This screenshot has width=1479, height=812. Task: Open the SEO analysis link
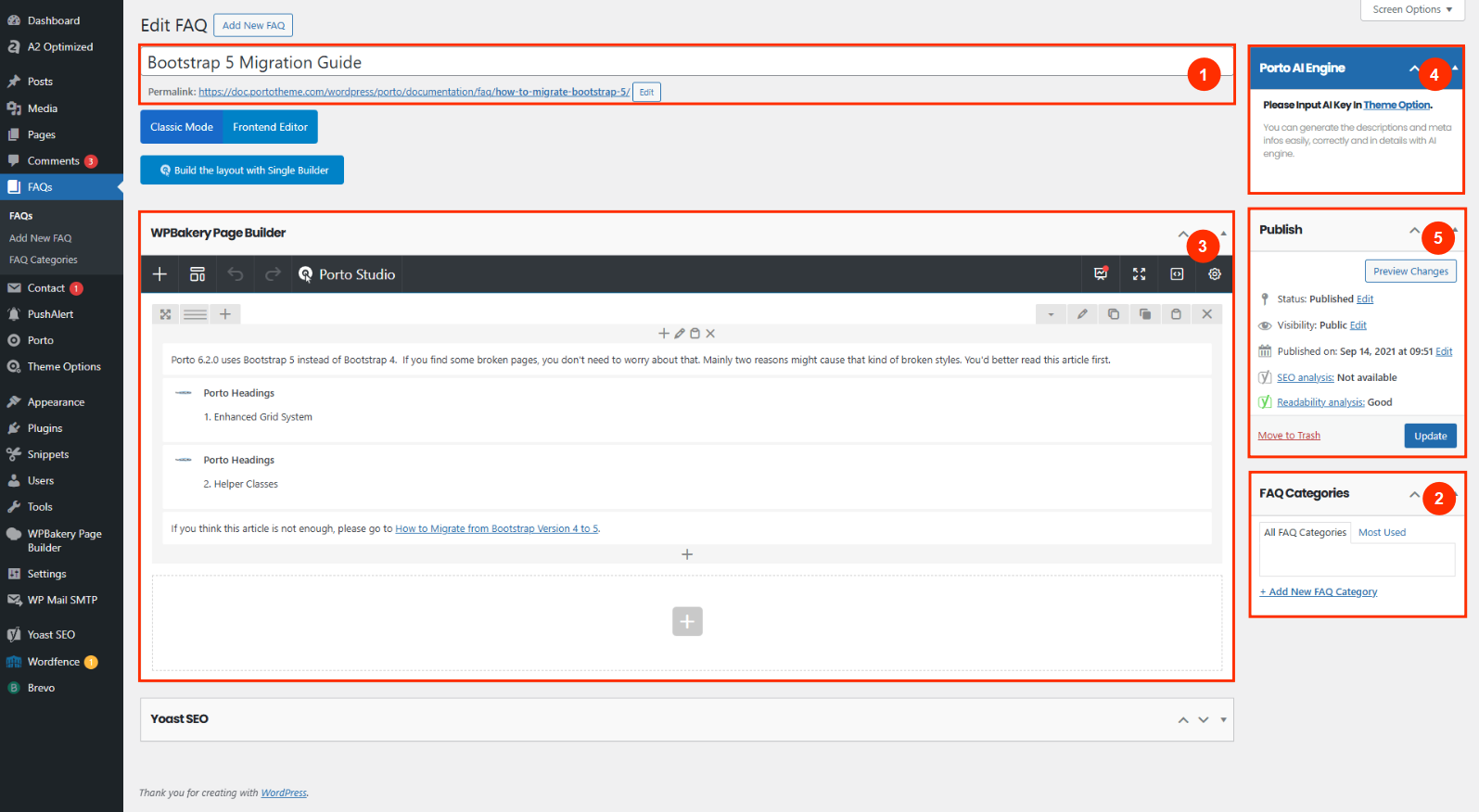[1305, 377]
